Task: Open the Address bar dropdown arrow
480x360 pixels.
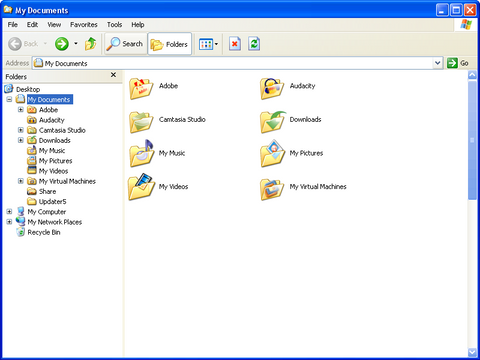Action: [x=437, y=63]
